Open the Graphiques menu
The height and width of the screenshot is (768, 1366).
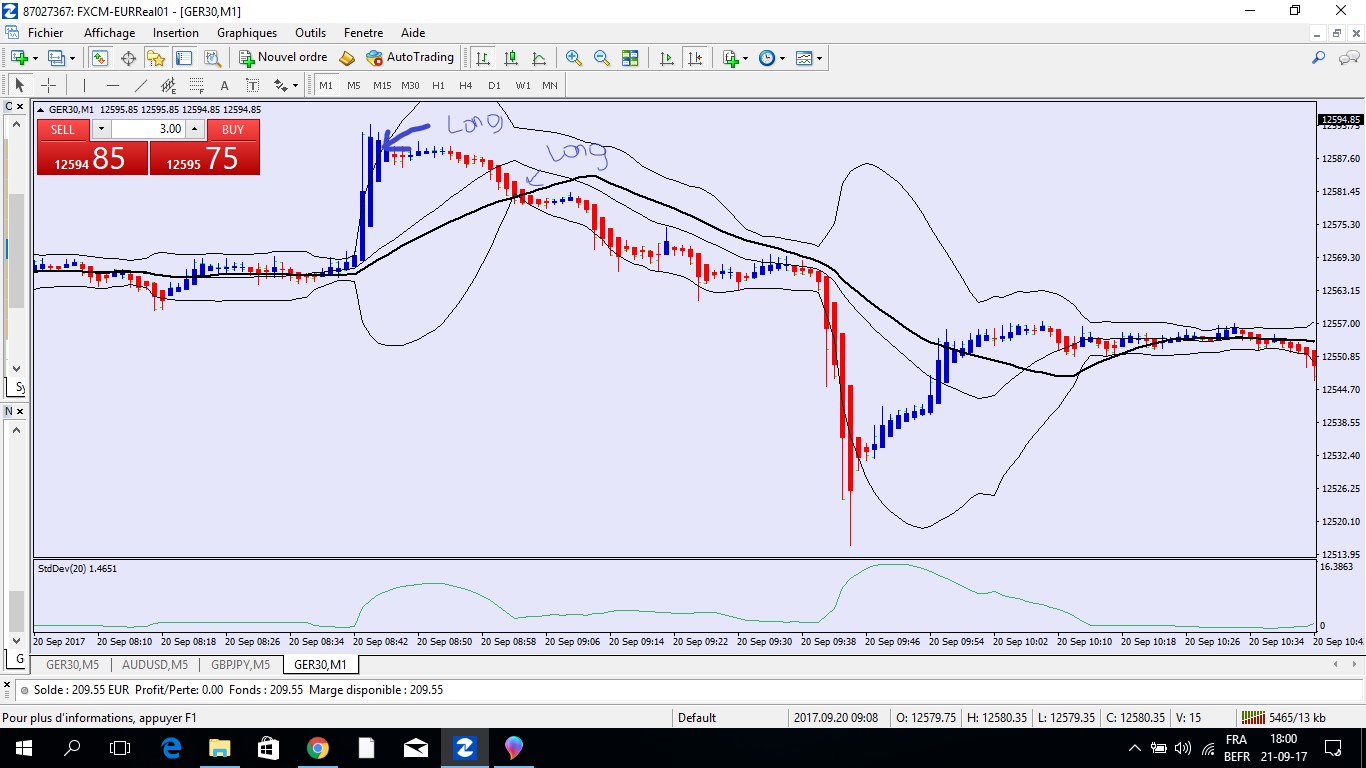[x=247, y=33]
